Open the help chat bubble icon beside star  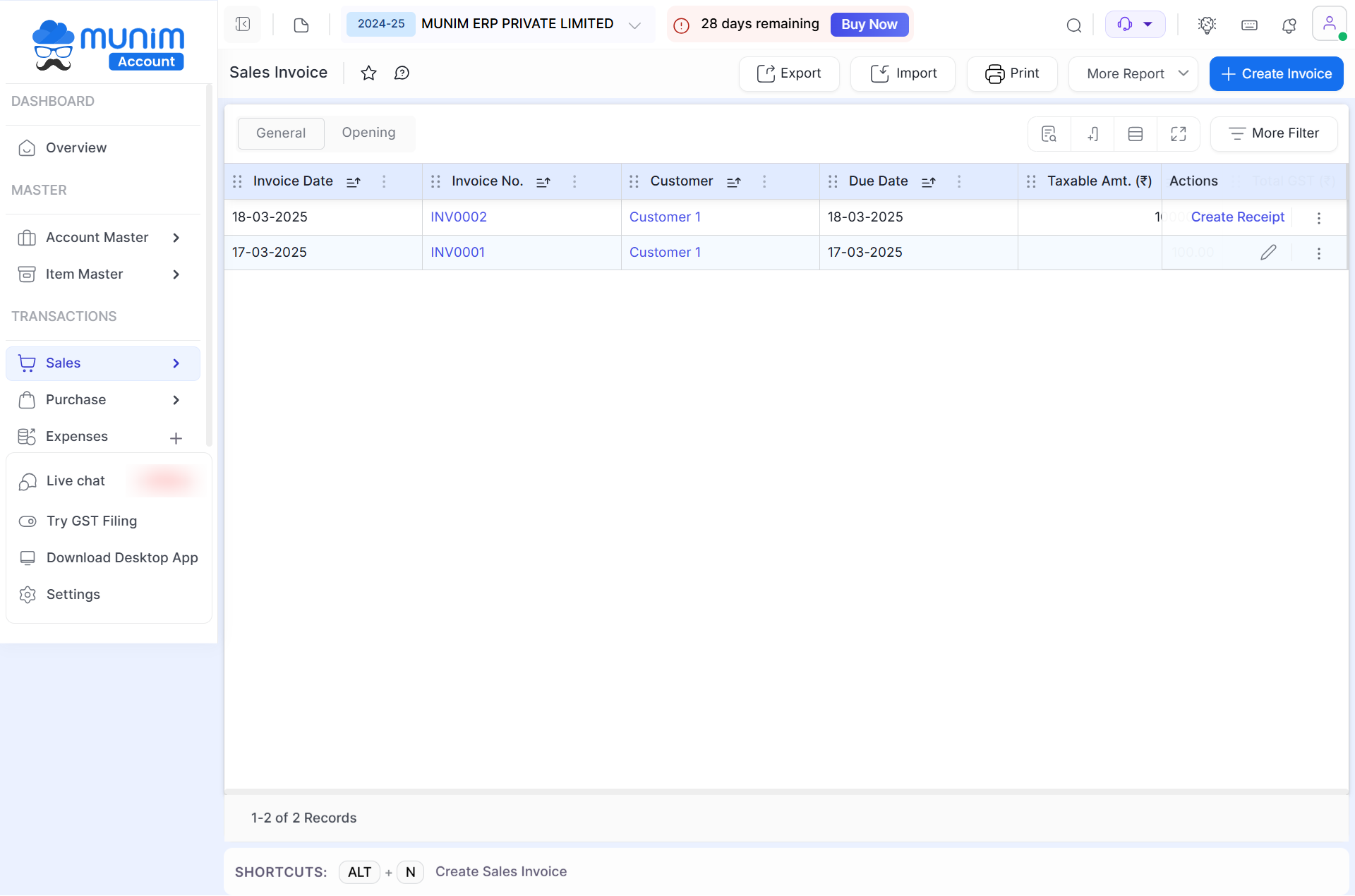[x=402, y=73]
